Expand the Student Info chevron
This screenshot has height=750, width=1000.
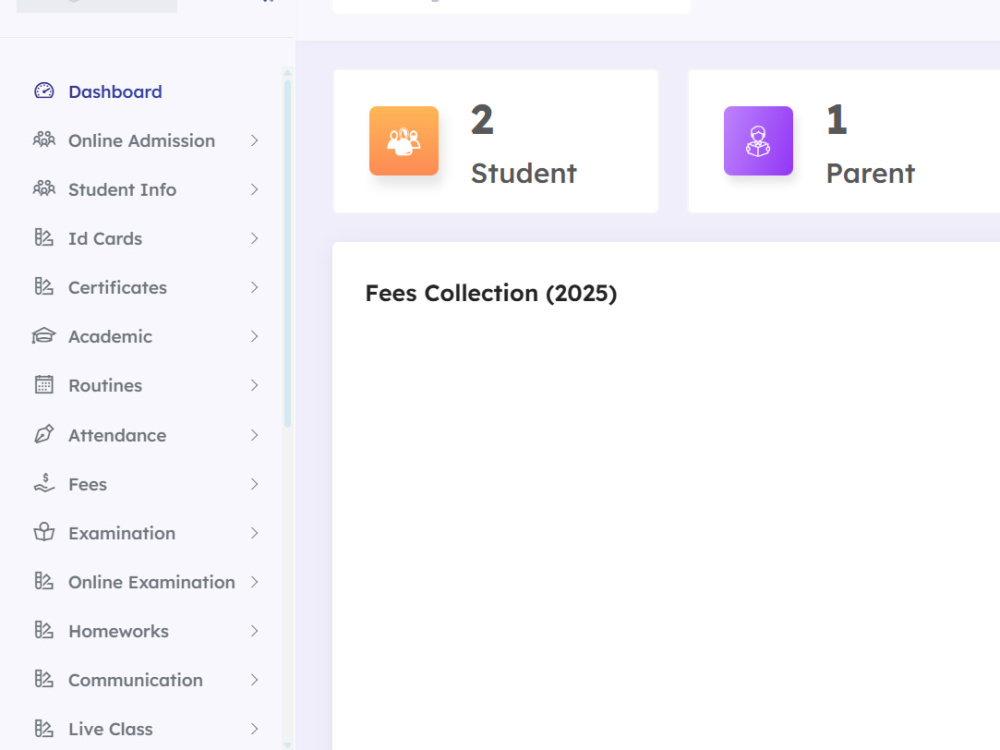(254, 189)
